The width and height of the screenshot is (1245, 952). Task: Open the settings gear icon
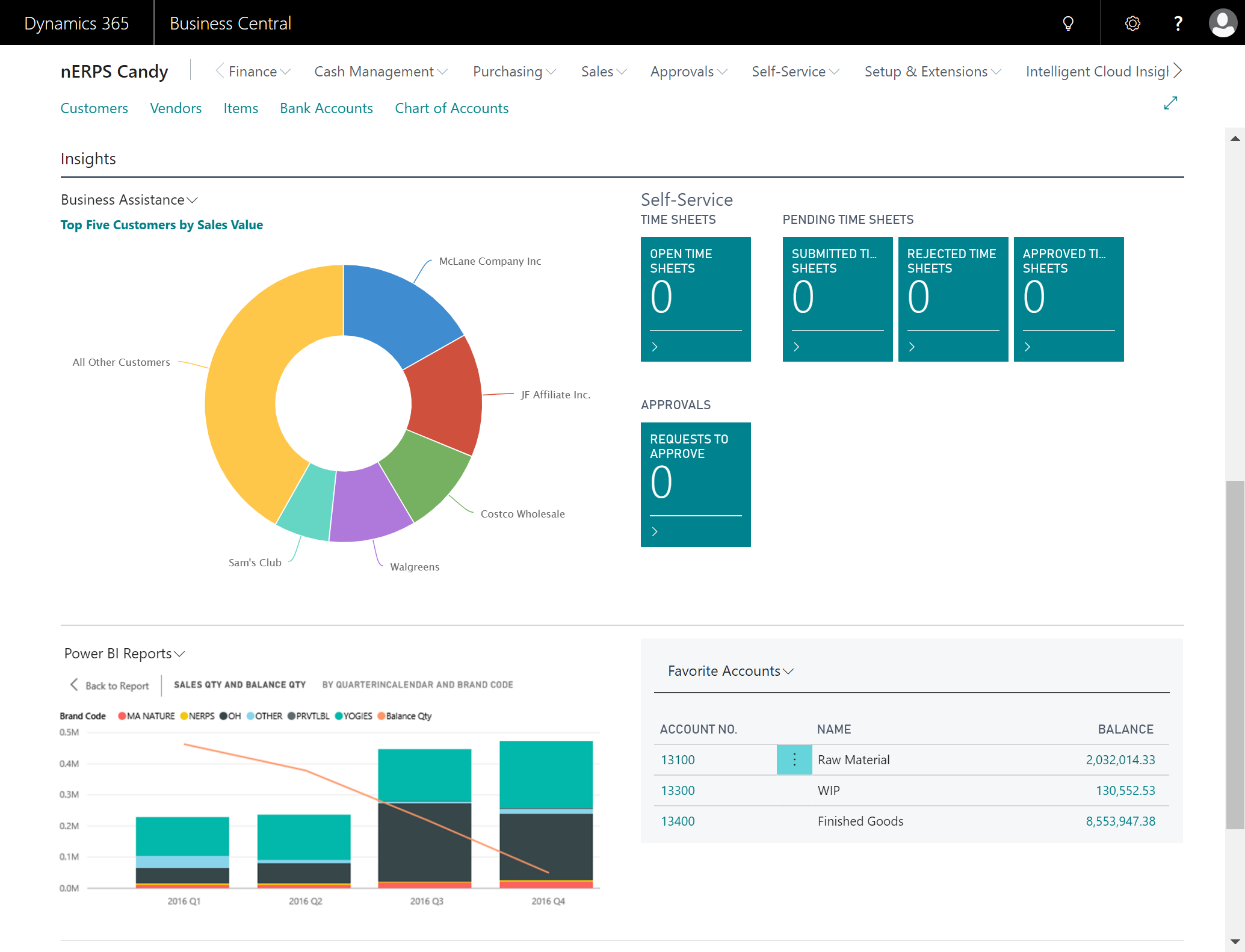coord(1132,23)
